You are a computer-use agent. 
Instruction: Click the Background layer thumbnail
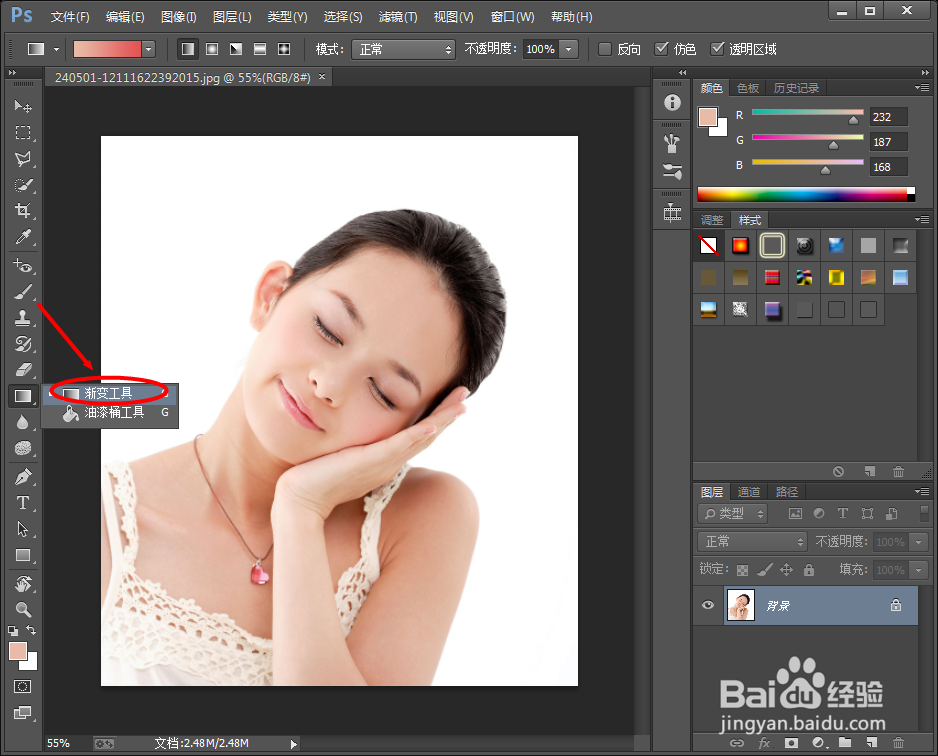pos(740,605)
